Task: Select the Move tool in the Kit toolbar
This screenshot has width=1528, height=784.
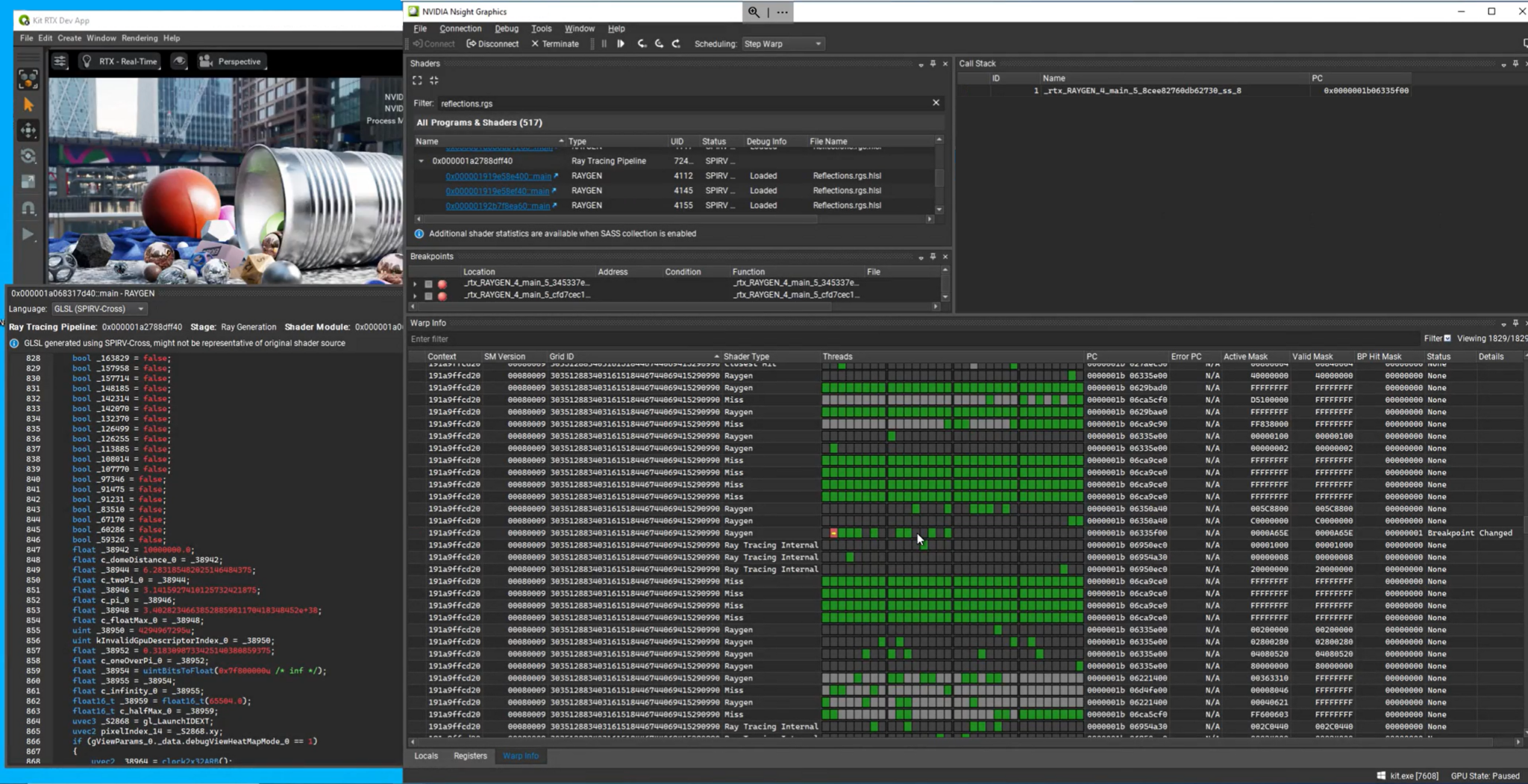Action: click(29, 131)
